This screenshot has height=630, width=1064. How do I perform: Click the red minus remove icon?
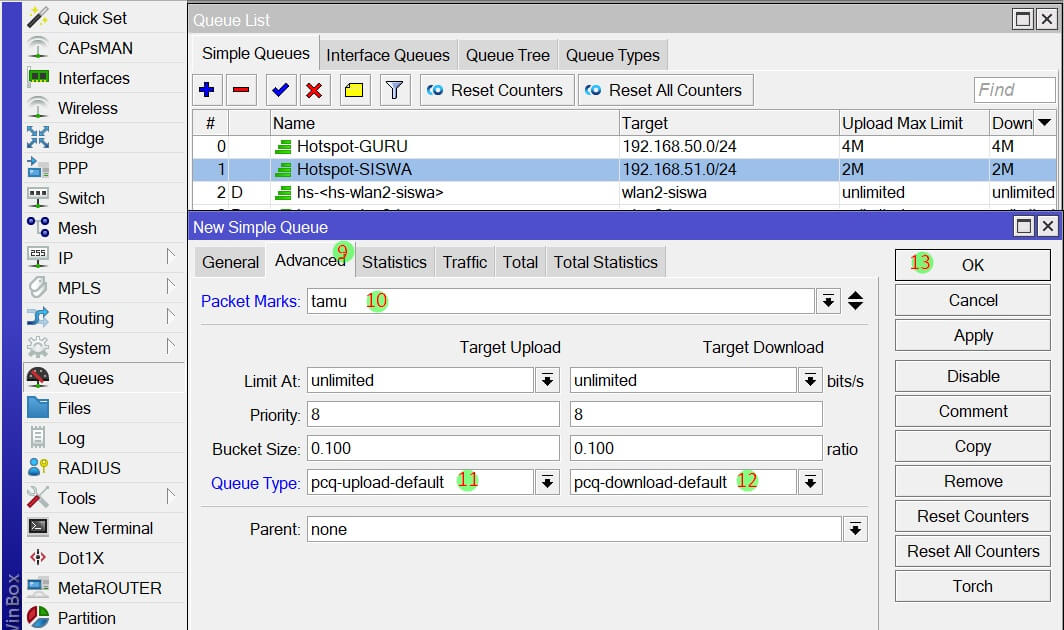point(241,90)
